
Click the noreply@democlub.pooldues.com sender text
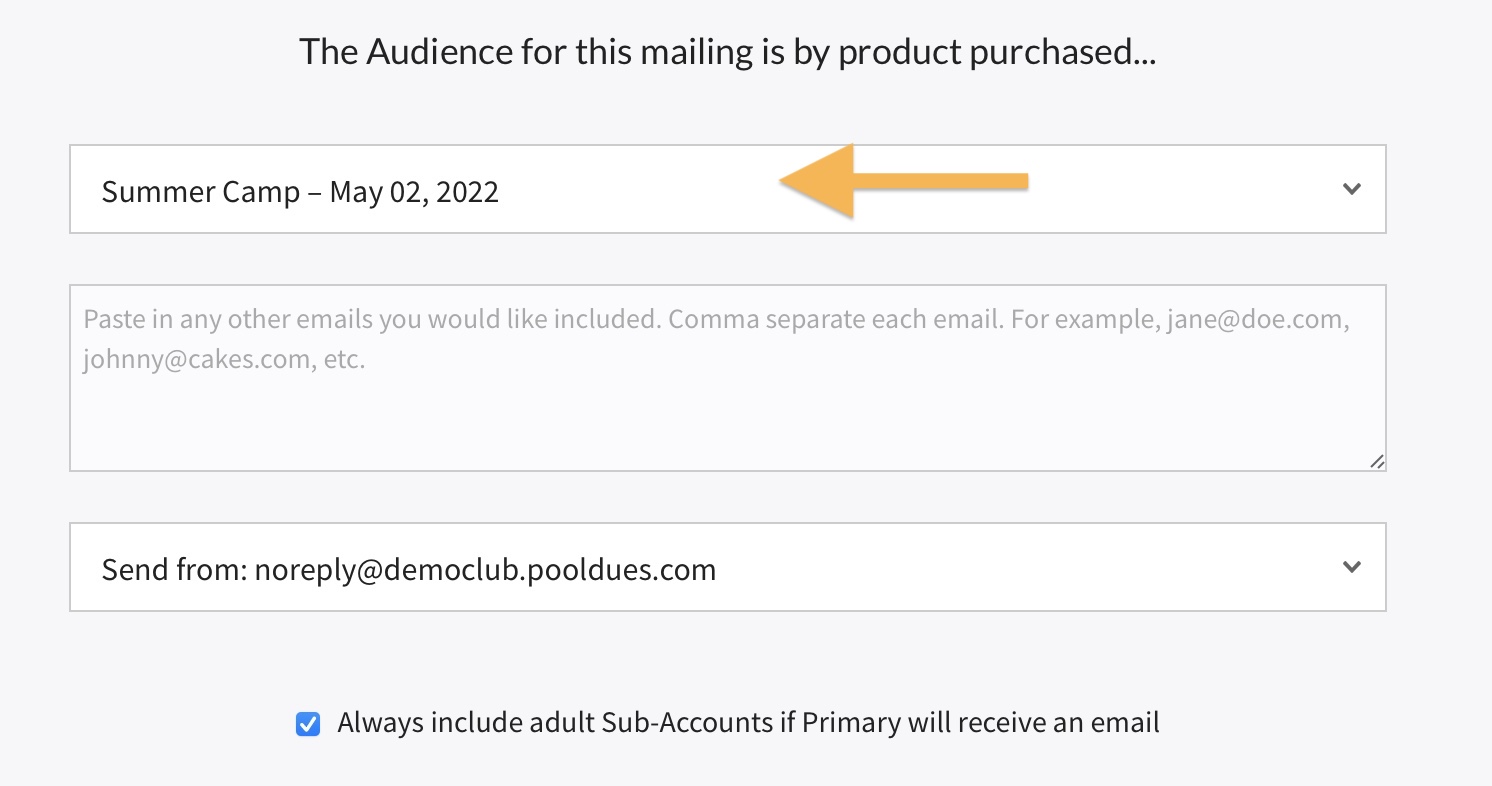click(x=485, y=570)
